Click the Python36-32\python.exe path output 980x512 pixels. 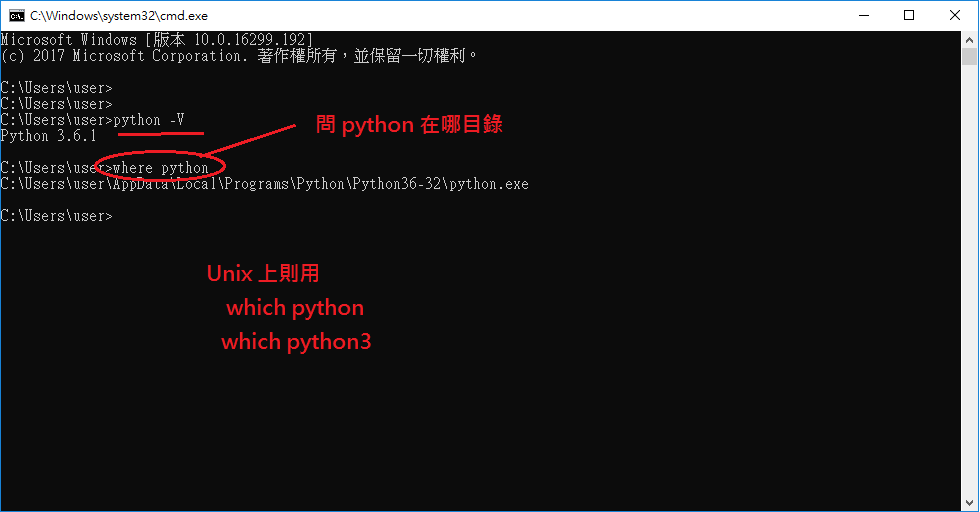pos(264,184)
